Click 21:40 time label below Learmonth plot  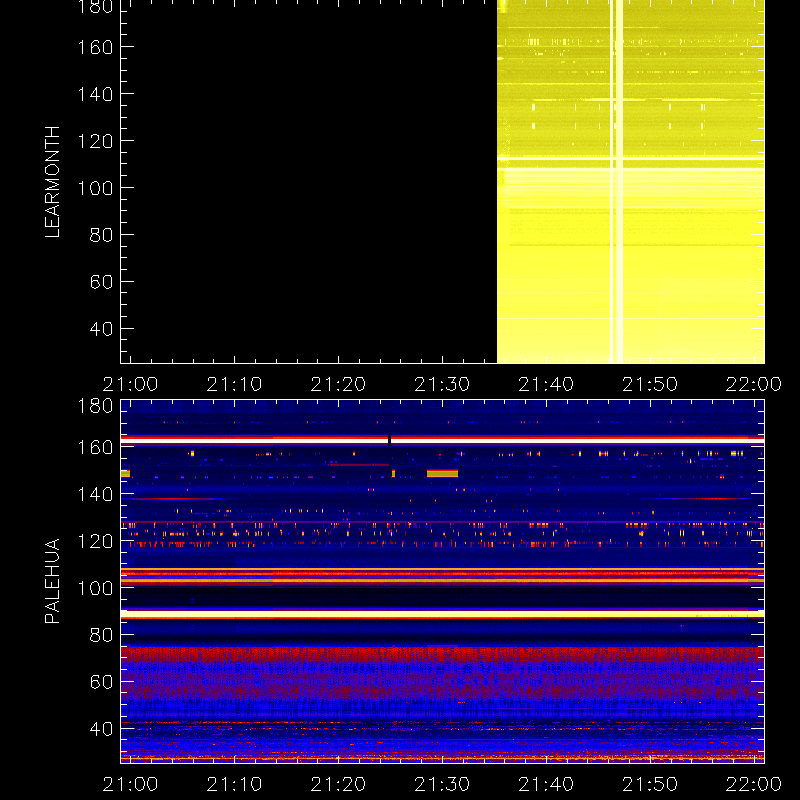(546, 384)
